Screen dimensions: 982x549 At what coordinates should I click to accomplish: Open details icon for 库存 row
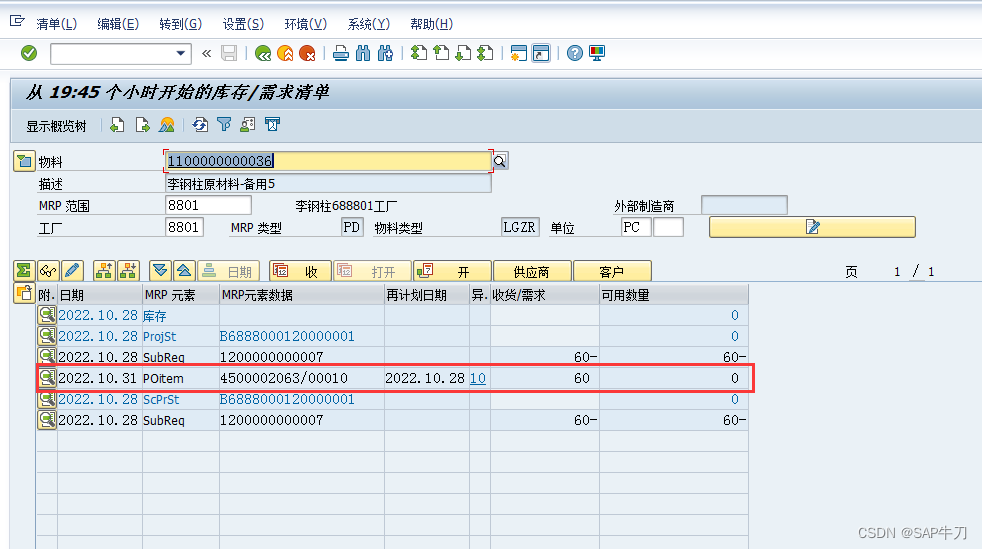click(x=47, y=315)
